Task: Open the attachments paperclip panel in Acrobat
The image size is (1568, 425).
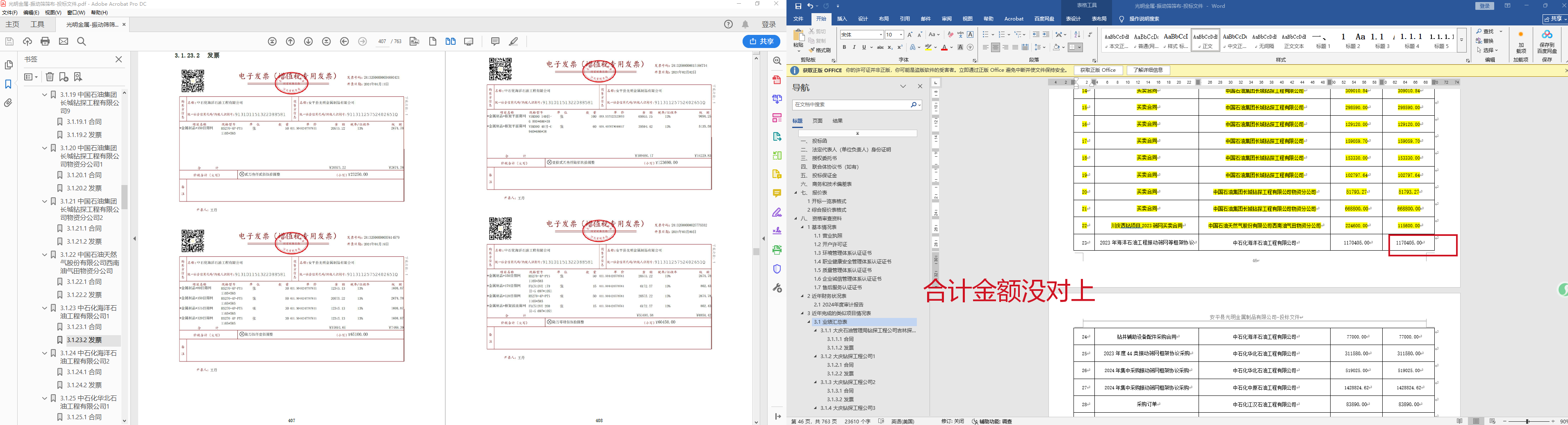Action: click(x=9, y=103)
